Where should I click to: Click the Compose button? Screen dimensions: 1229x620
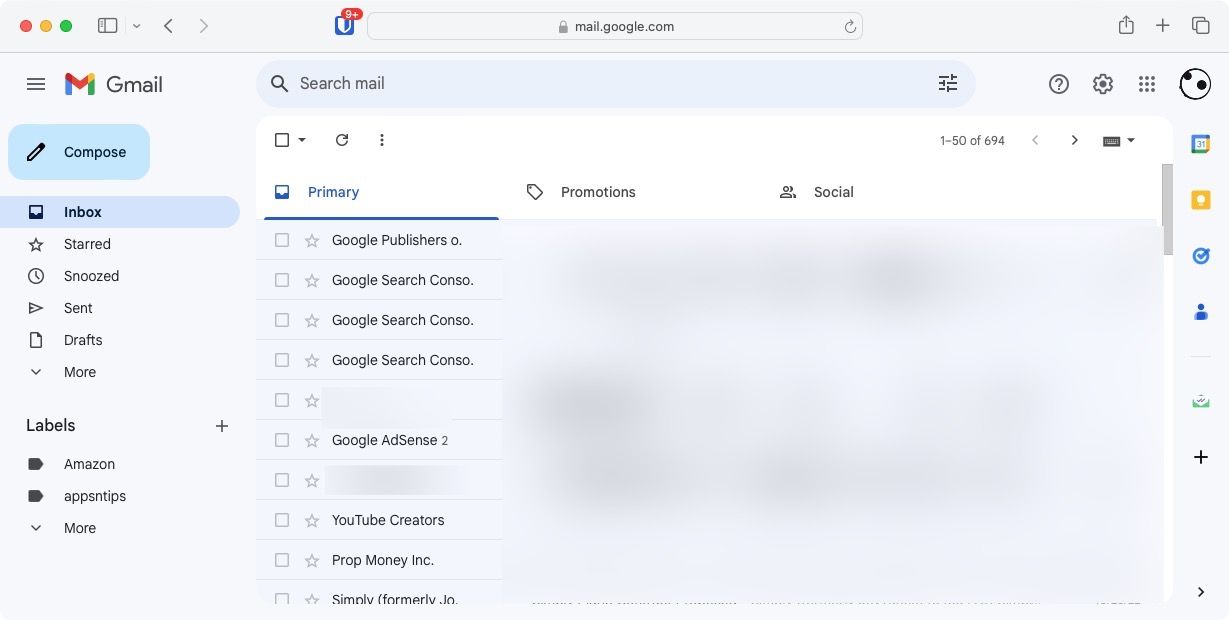coord(79,152)
